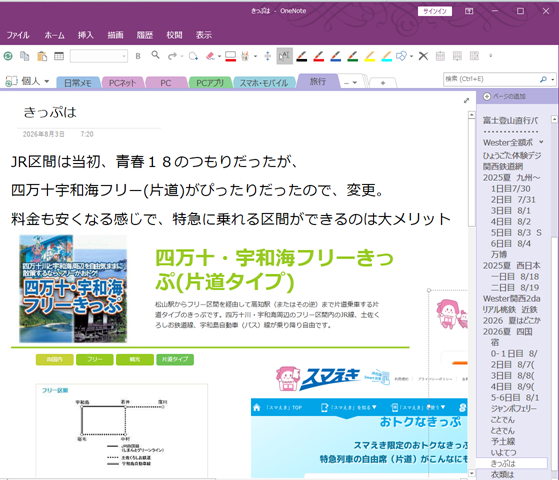Collapse the Wester全額ポ subpages chevron
Image resolution: width=559 pixels, height=480 pixels.
click(x=541, y=142)
